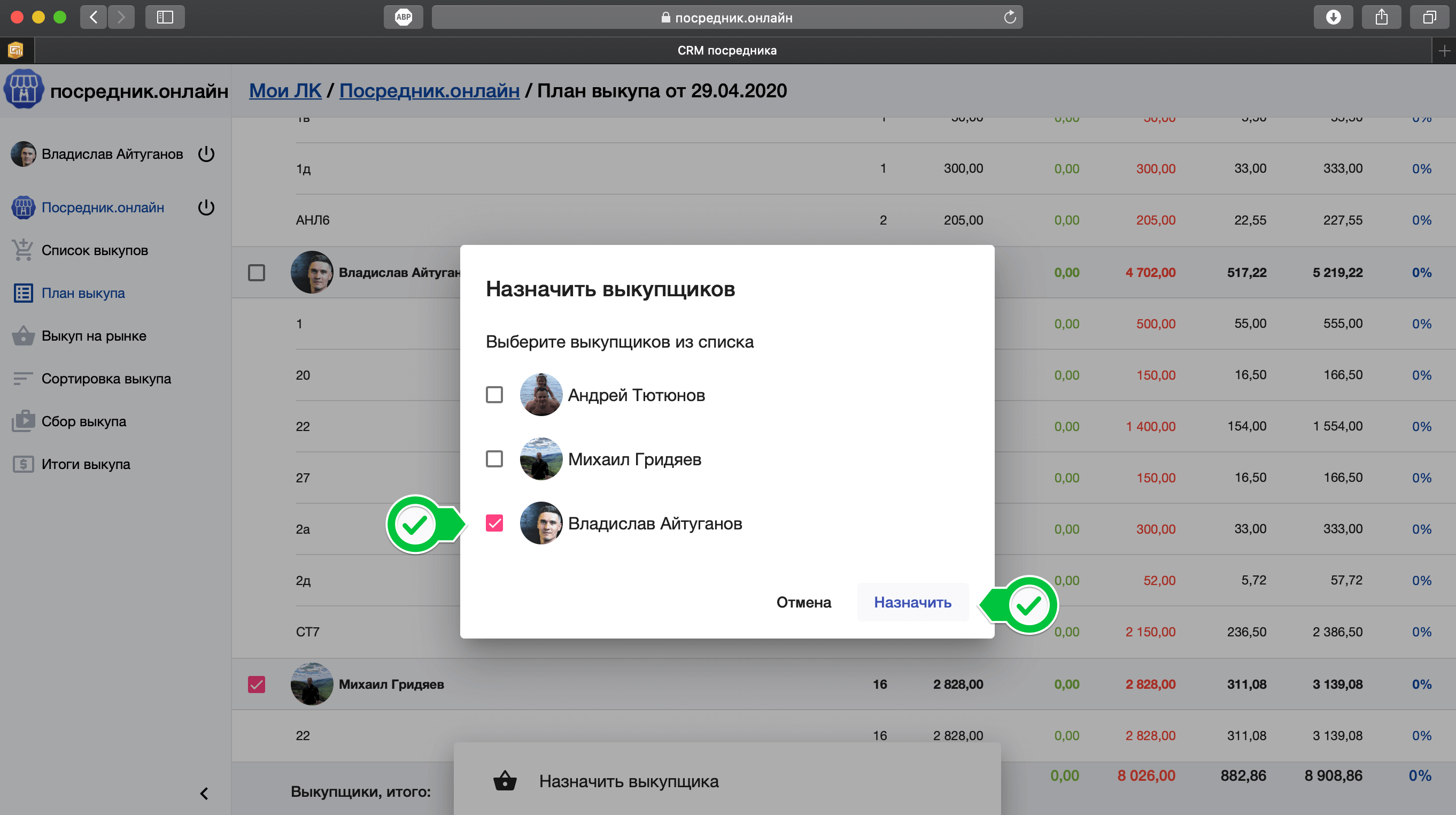Image resolution: width=1456 pixels, height=815 pixels.
Task: Open Safari downloads icon
Action: [x=1333, y=17]
